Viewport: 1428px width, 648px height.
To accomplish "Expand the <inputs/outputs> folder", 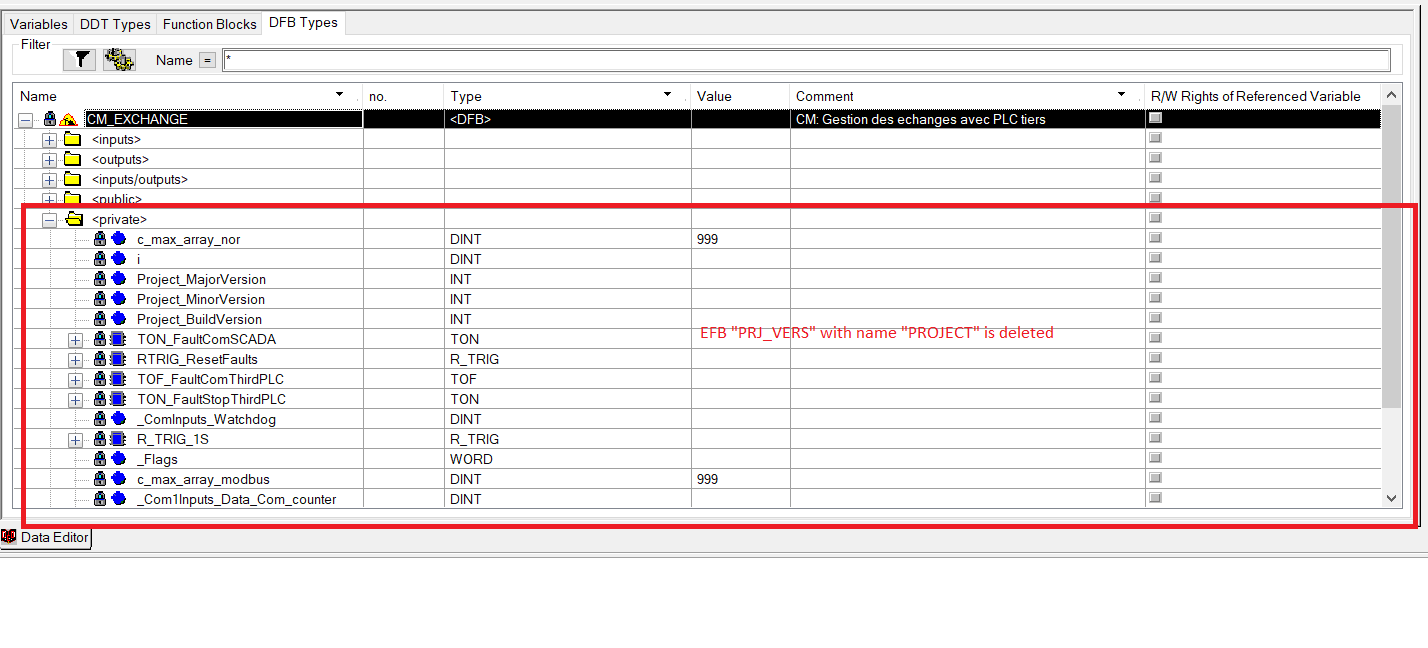I will 49,179.
